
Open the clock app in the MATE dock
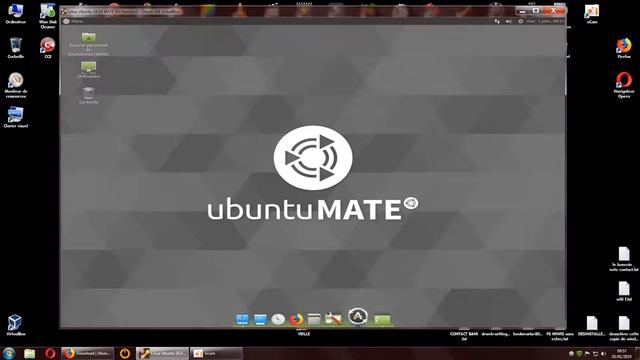click(278, 319)
